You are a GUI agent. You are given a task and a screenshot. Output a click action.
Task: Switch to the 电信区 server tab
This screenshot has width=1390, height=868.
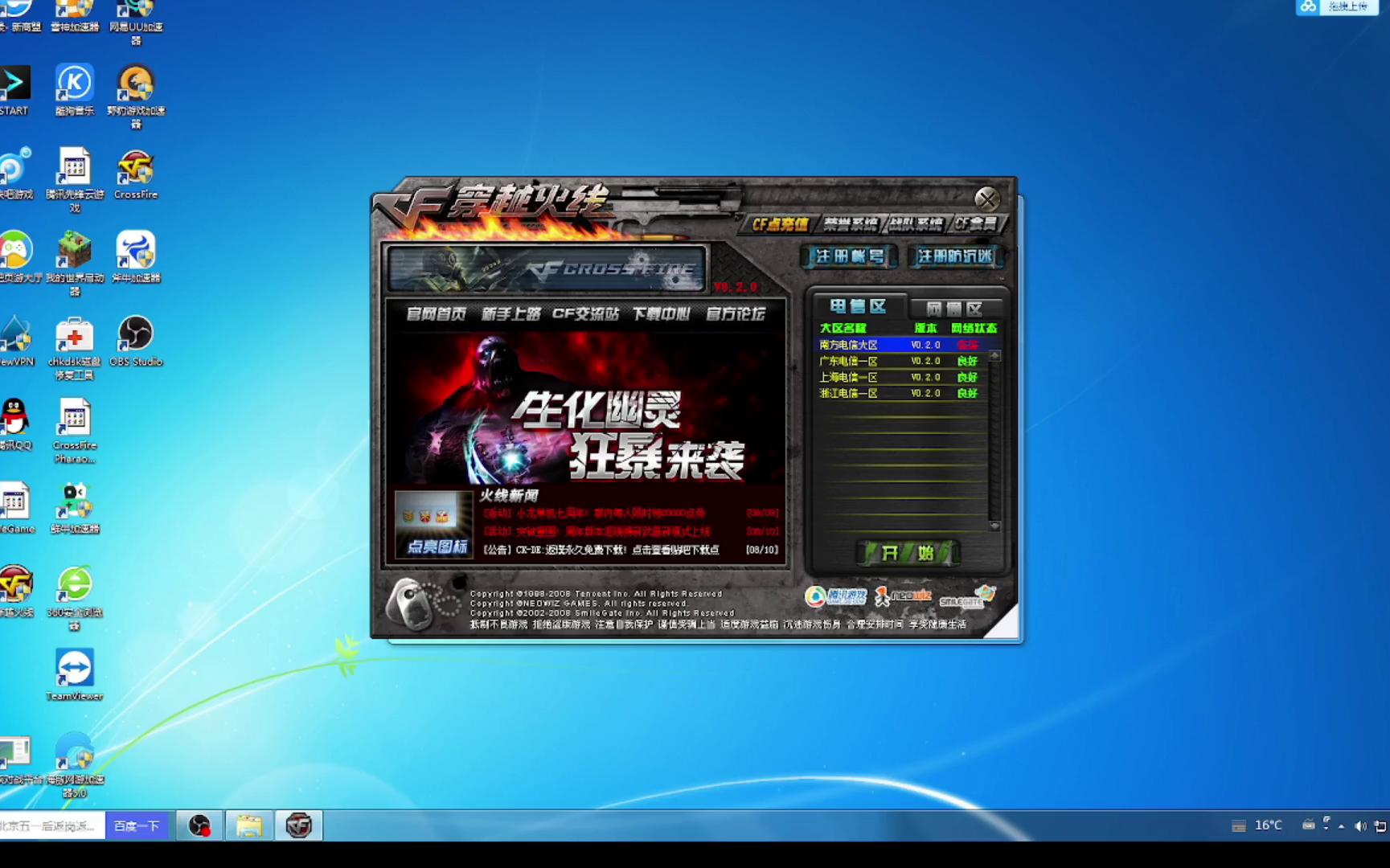pyautogui.click(x=858, y=306)
